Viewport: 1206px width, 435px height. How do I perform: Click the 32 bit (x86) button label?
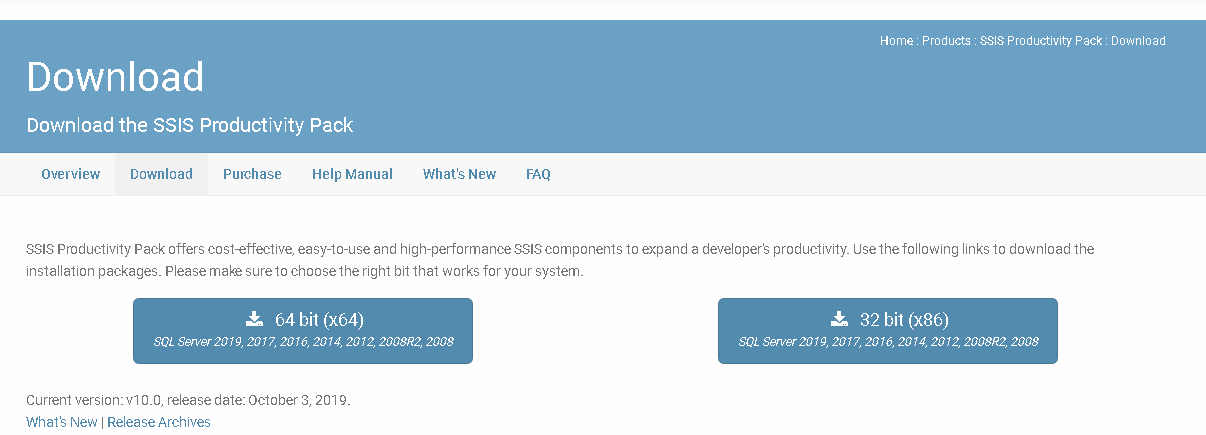pyautogui.click(x=904, y=320)
